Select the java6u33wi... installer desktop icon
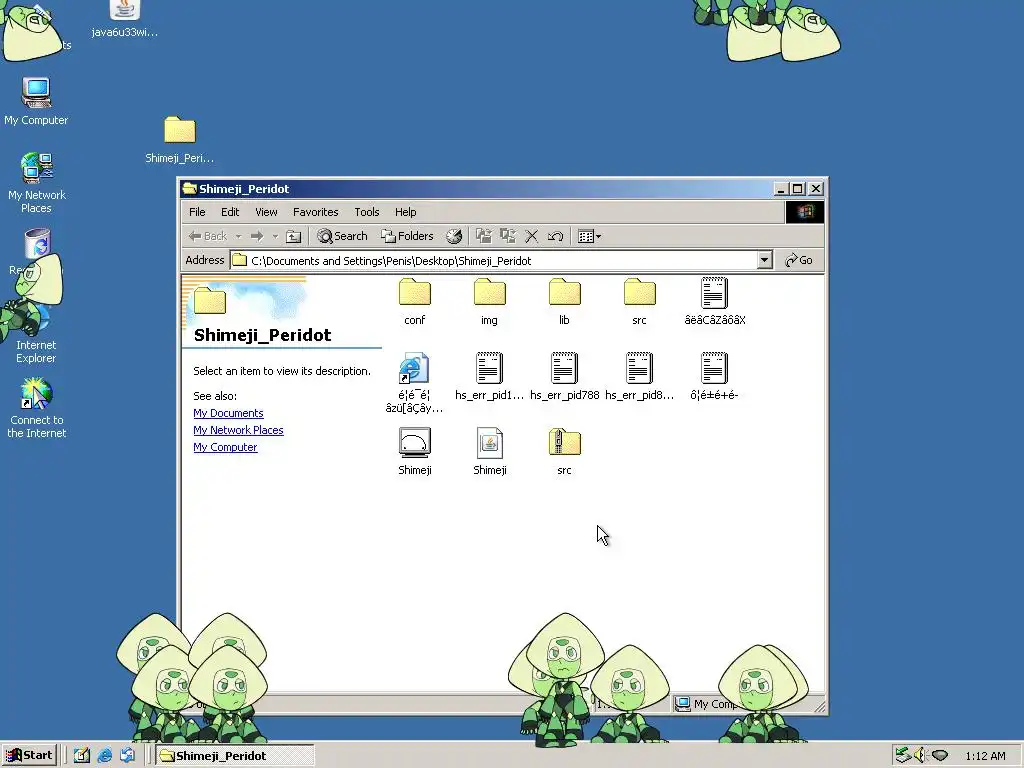Image resolution: width=1024 pixels, height=768 pixels. pyautogui.click(x=124, y=19)
